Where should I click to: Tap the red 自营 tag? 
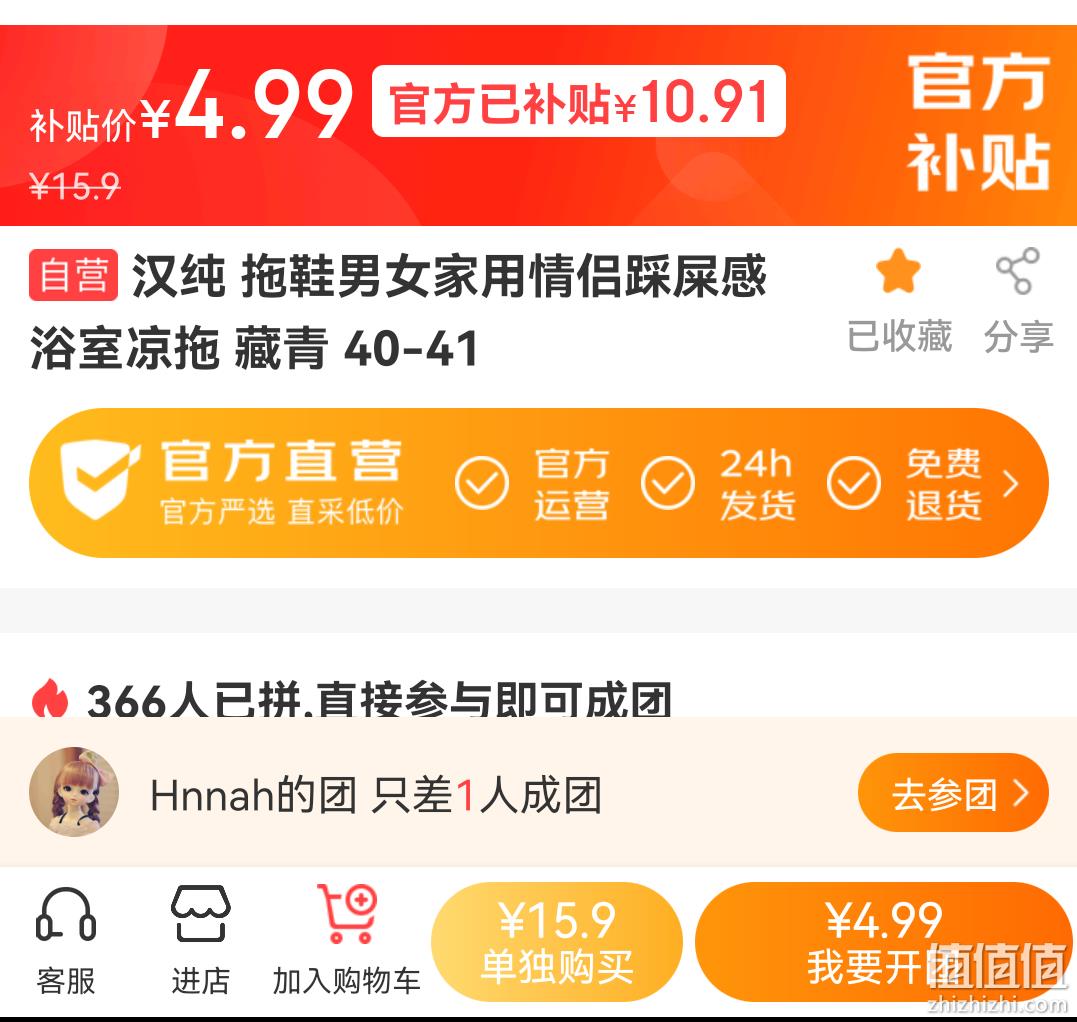click(x=73, y=275)
